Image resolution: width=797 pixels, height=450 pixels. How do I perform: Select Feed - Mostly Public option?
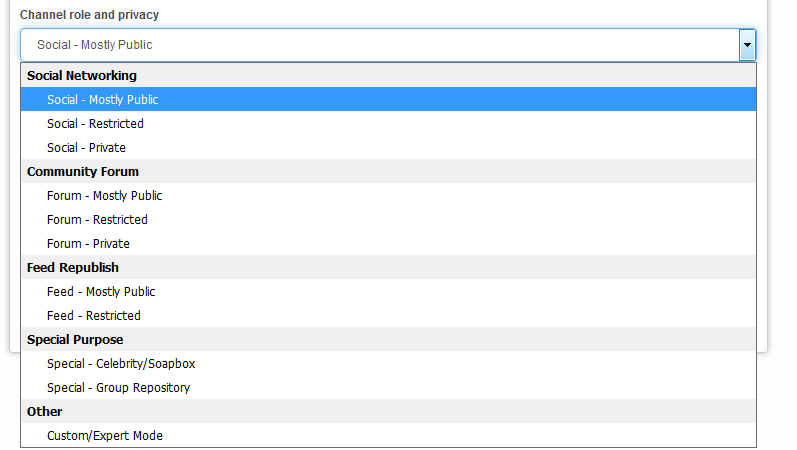[x=101, y=292]
